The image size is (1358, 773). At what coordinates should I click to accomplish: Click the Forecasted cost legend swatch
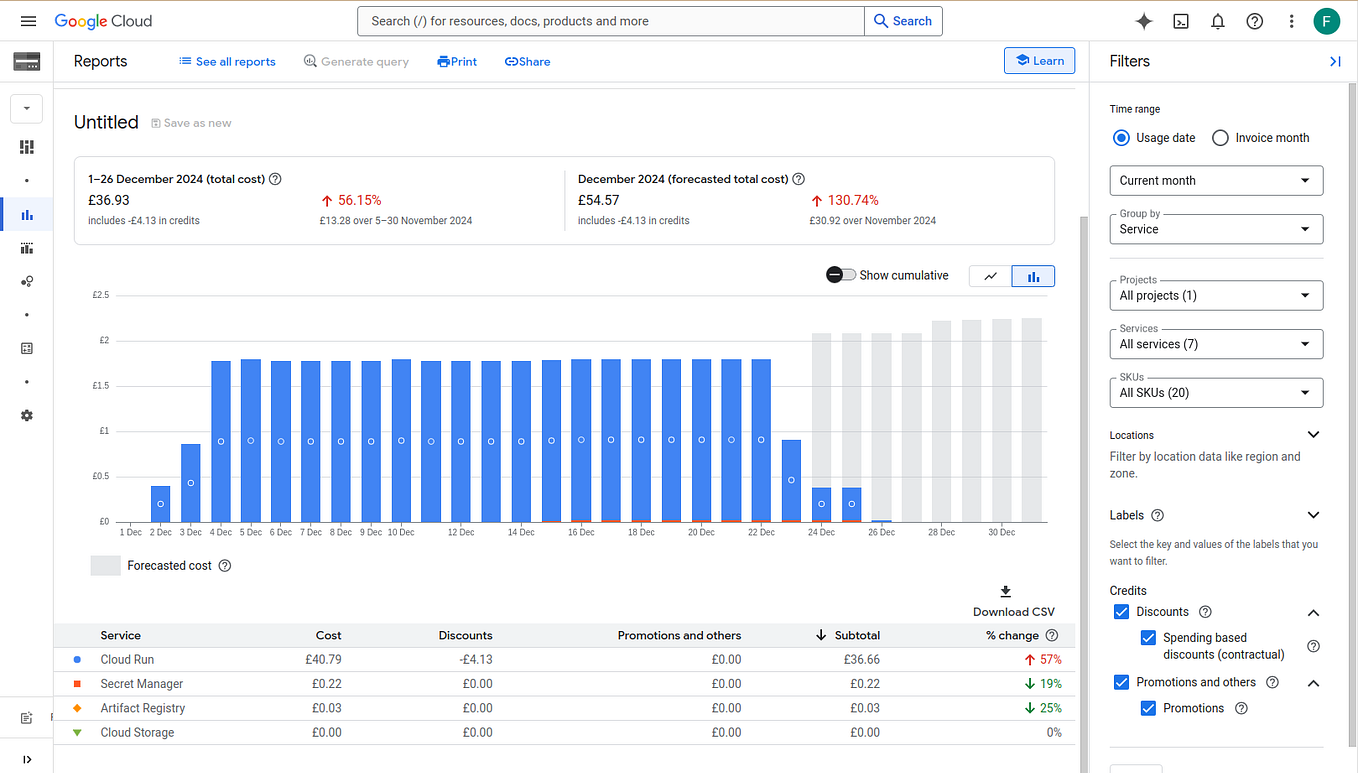[105, 565]
